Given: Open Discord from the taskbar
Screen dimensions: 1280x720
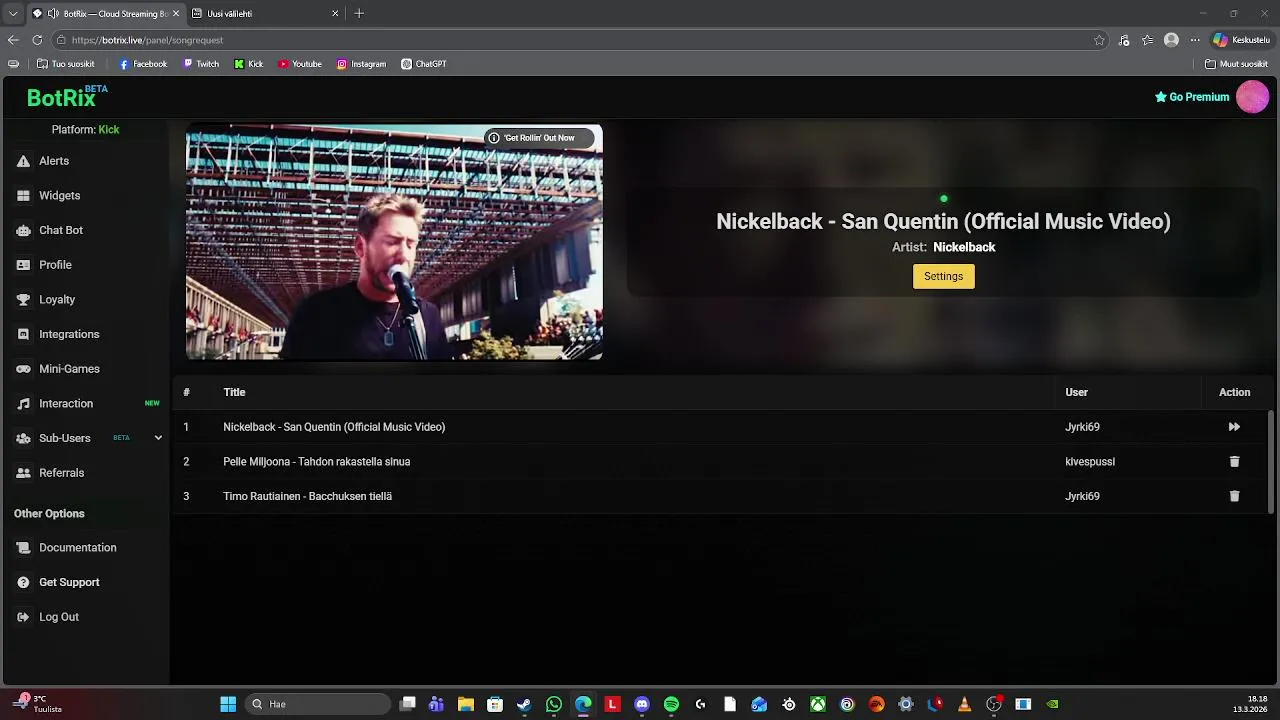Looking at the screenshot, I should pos(642,704).
